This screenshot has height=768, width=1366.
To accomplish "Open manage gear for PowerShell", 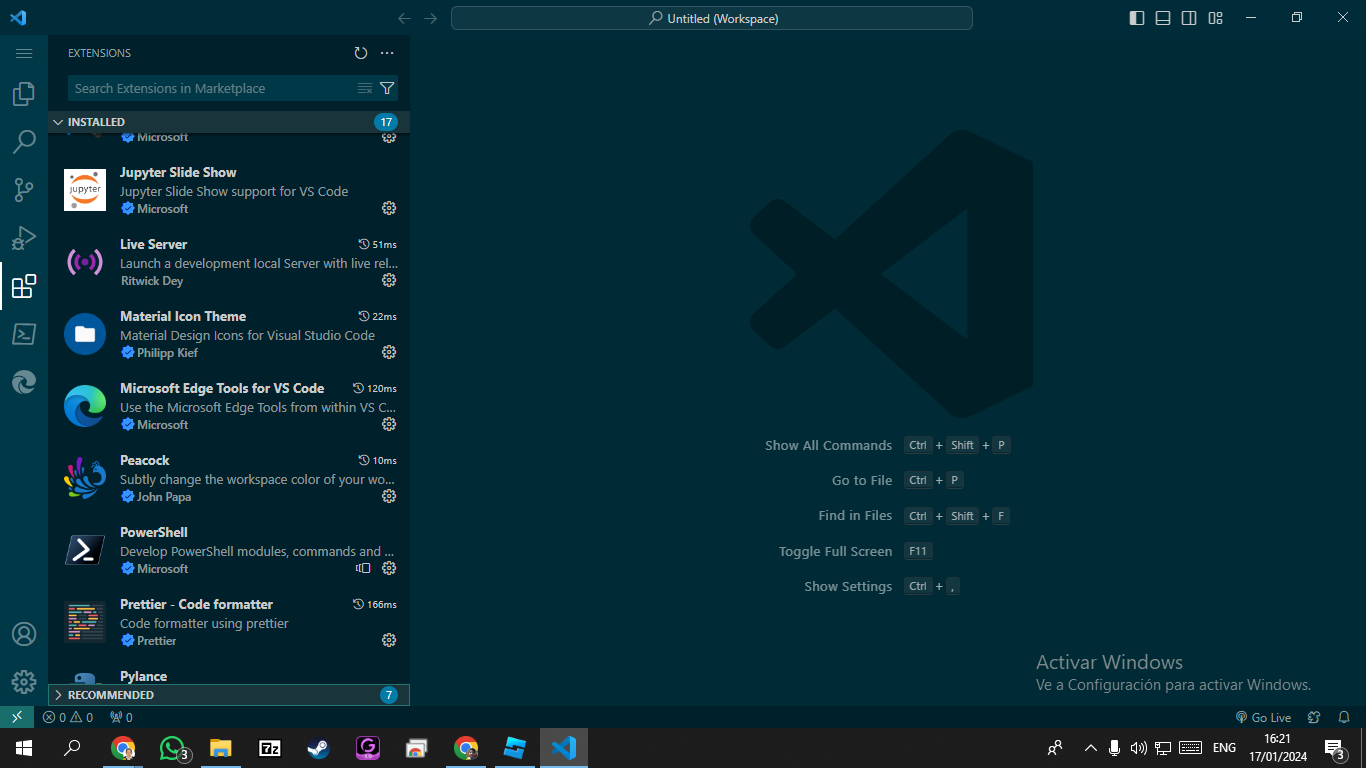I will 389,568.
